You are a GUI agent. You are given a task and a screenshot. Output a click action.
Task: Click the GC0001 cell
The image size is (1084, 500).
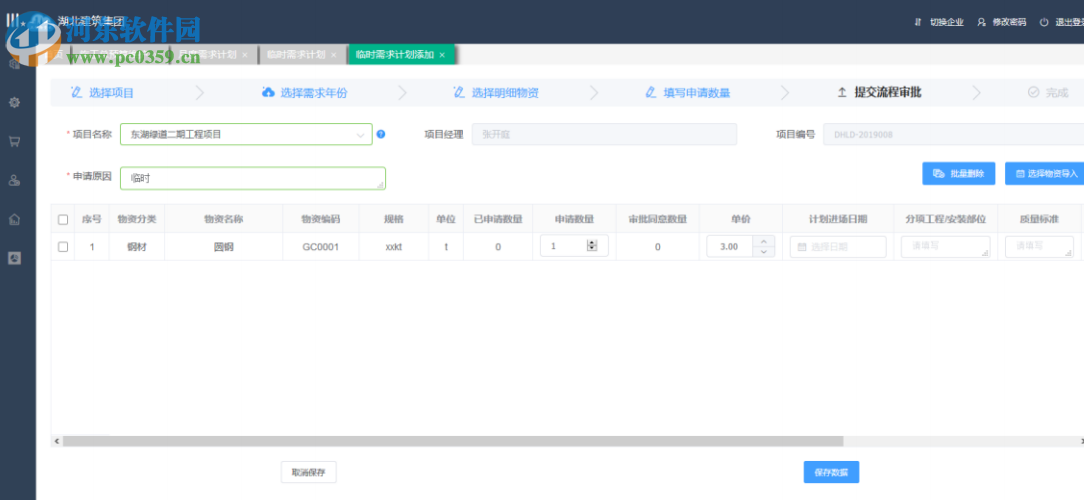point(320,246)
